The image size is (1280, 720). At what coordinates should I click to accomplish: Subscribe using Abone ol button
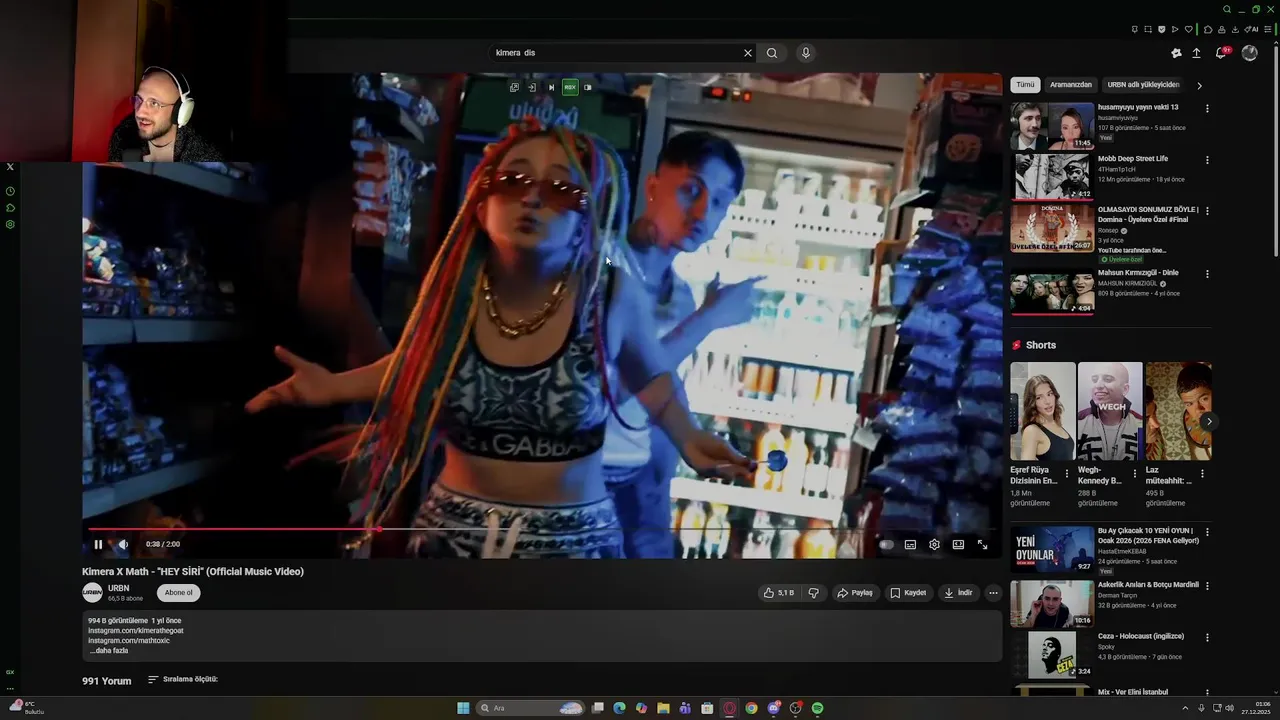[179, 593]
